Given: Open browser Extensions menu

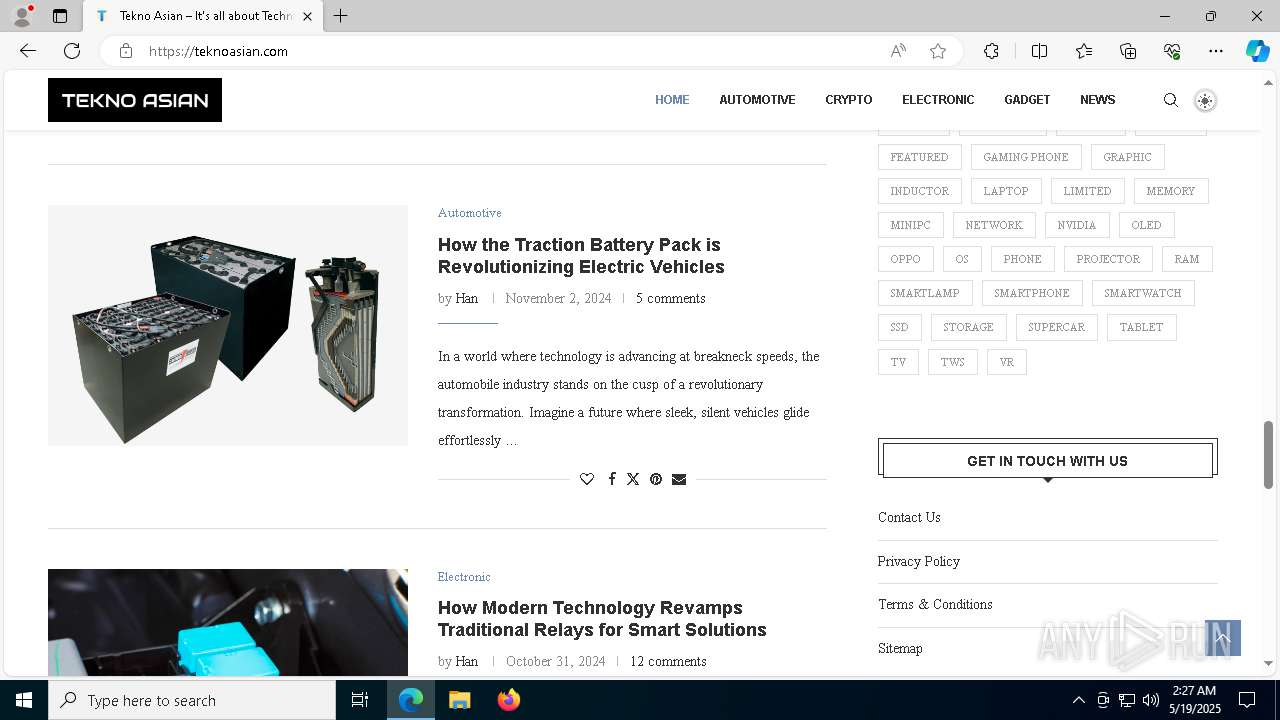Looking at the screenshot, I should (x=991, y=51).
